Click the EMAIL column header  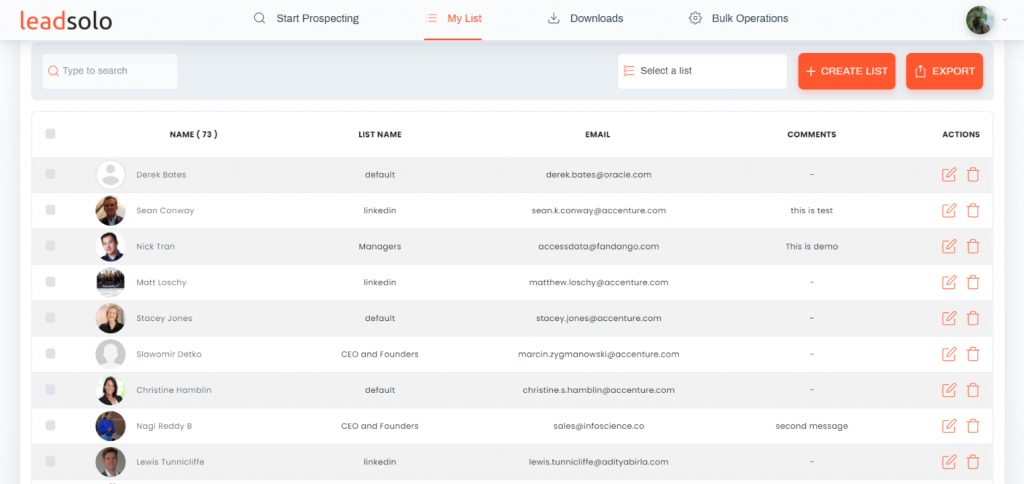(598, 135)
